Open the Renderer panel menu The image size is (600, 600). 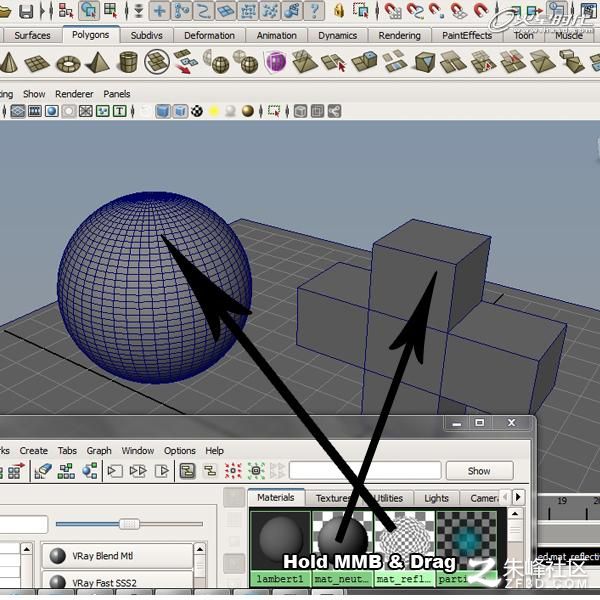click(x=74, y=94)
